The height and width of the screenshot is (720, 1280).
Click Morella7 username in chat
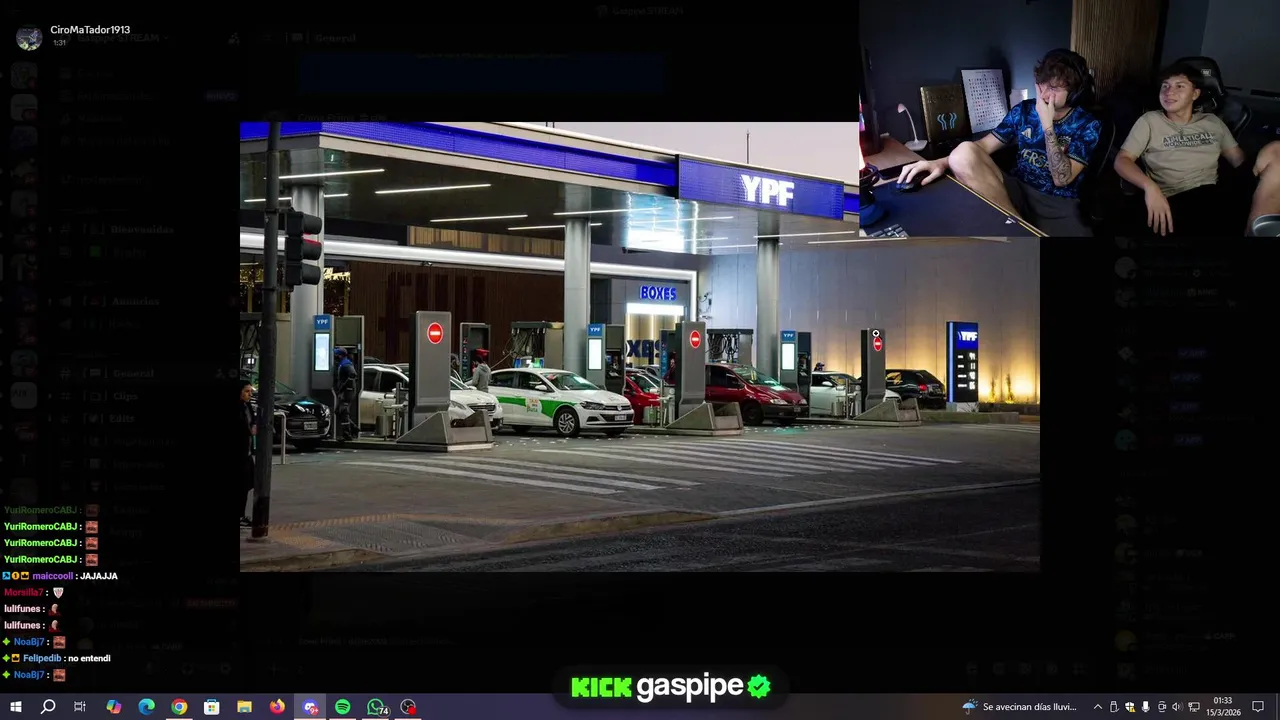[x=24, y=592]
